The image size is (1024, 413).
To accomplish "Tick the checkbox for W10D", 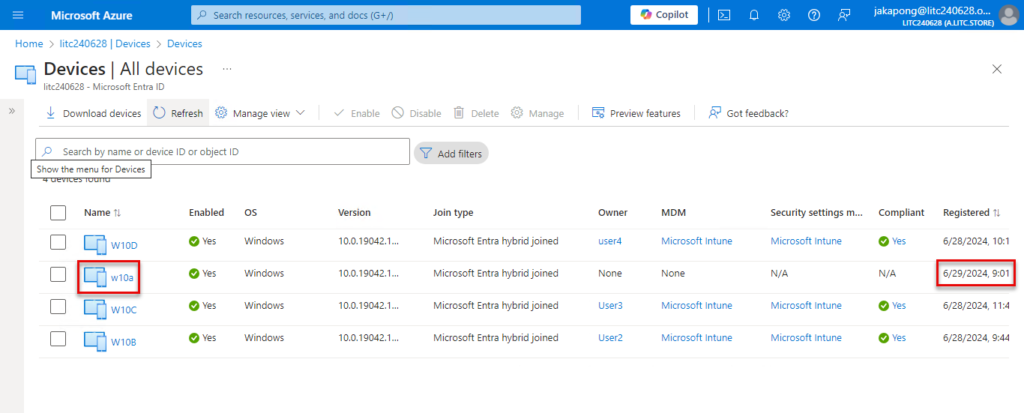I will (x=58, y=242).
